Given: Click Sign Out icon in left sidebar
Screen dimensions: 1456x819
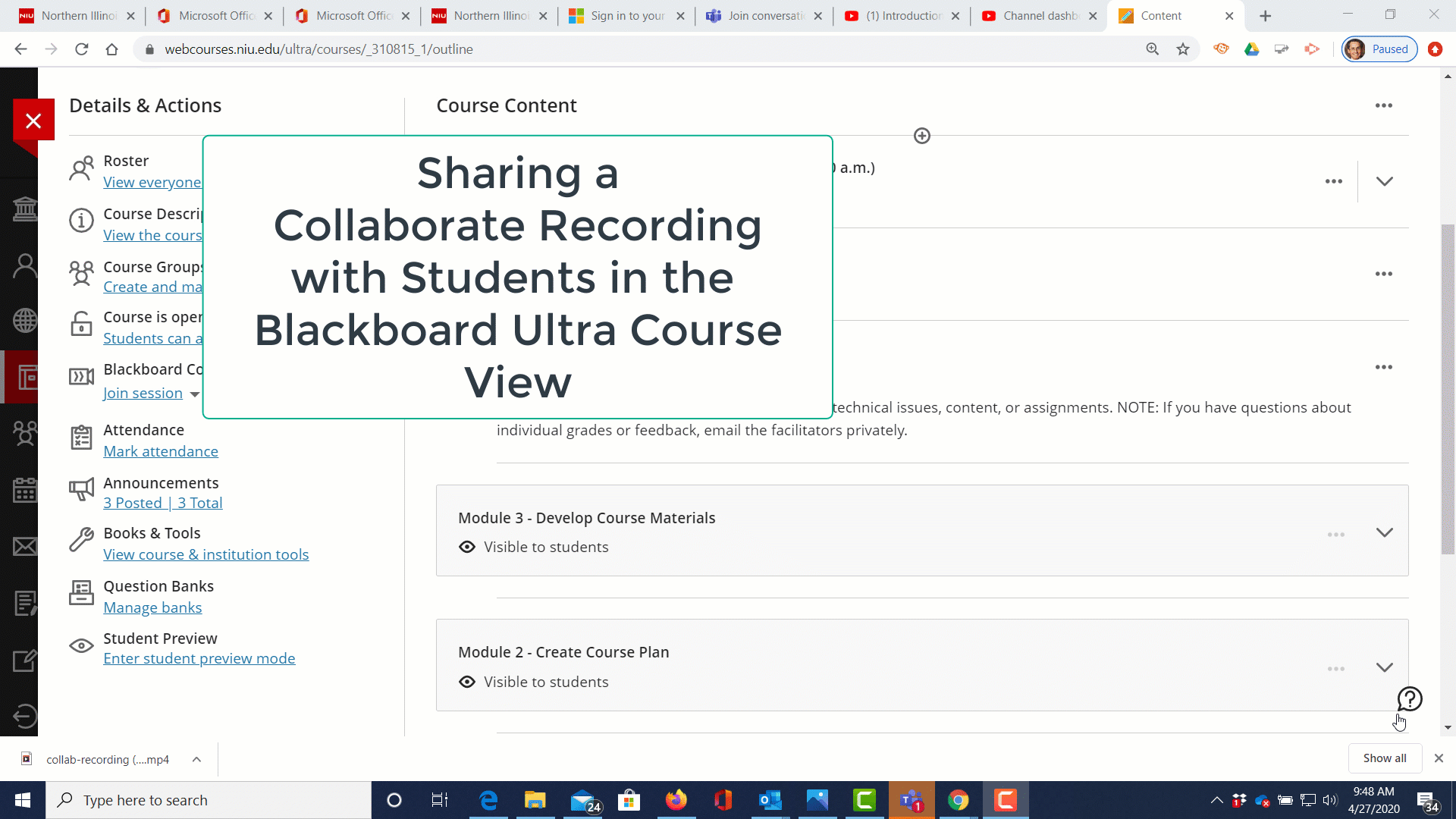Looking at the screenshot, I should point(25,716).
